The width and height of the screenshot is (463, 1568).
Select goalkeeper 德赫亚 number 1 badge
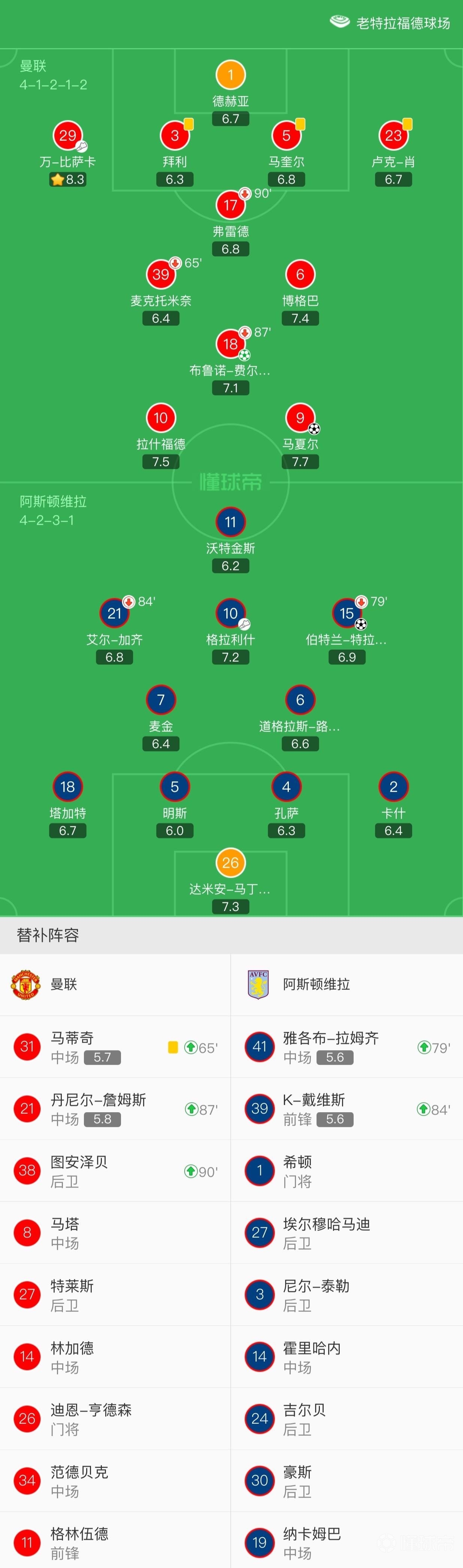tap(230, 75)
